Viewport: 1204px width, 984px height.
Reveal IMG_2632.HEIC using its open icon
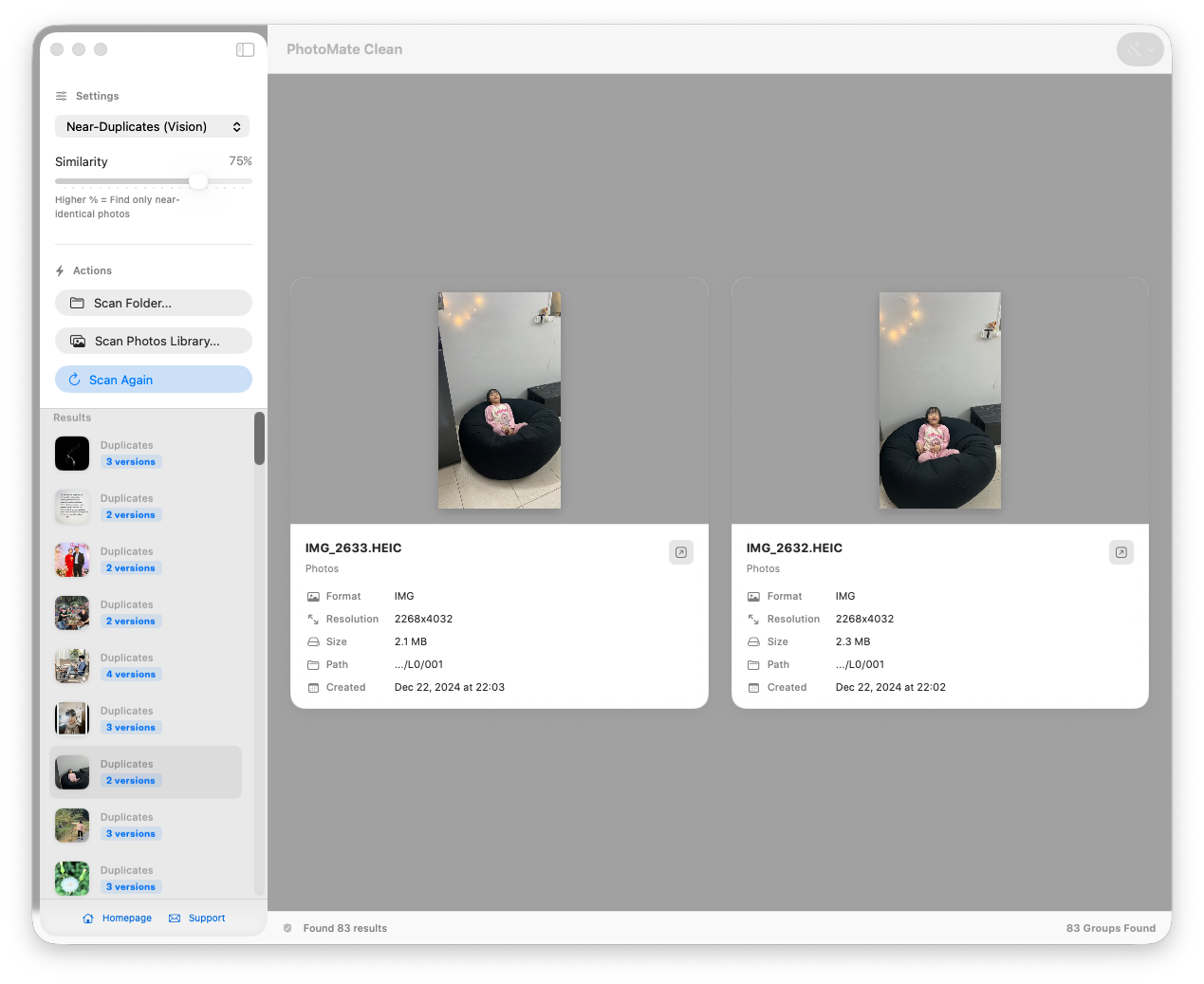point(1121,552)
